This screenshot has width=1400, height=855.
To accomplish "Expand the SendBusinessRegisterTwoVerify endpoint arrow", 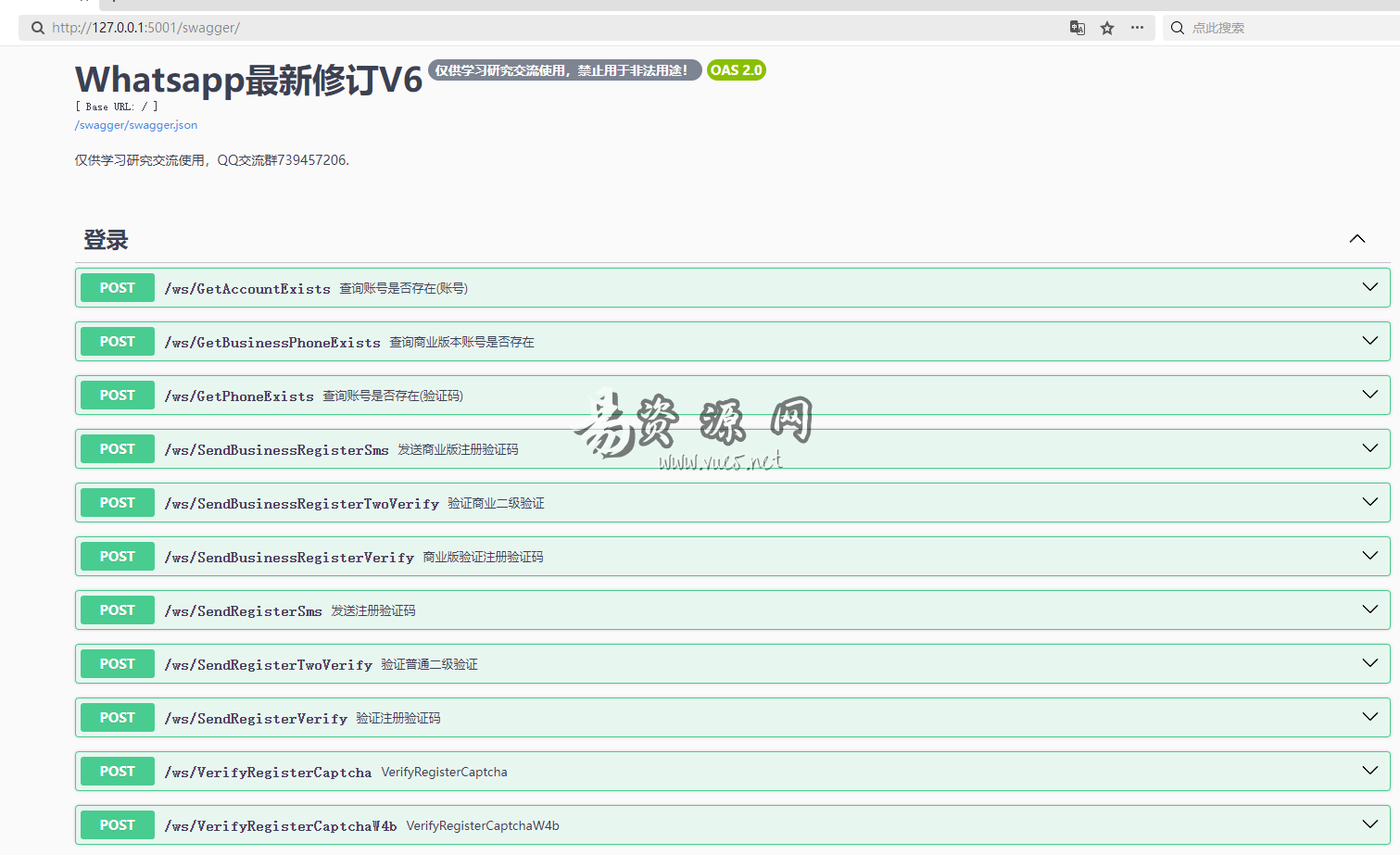I will (x=1370, y=502).
